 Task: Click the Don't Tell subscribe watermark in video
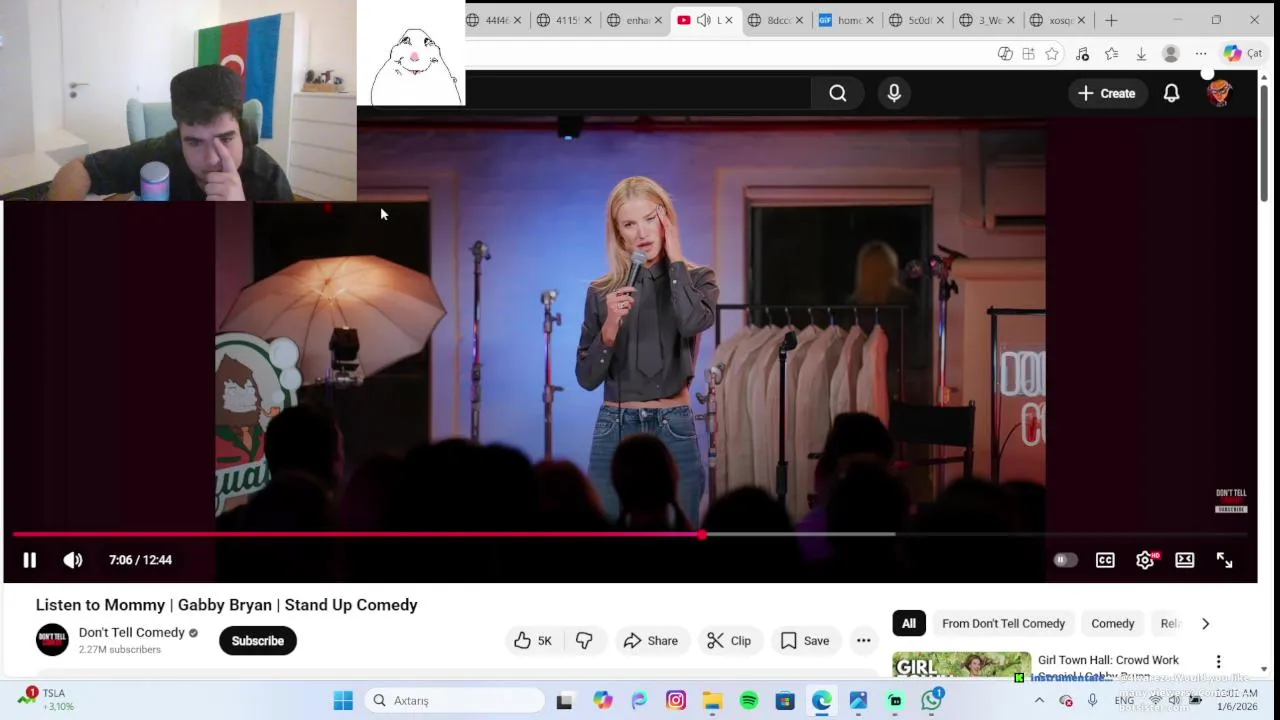1231,501
